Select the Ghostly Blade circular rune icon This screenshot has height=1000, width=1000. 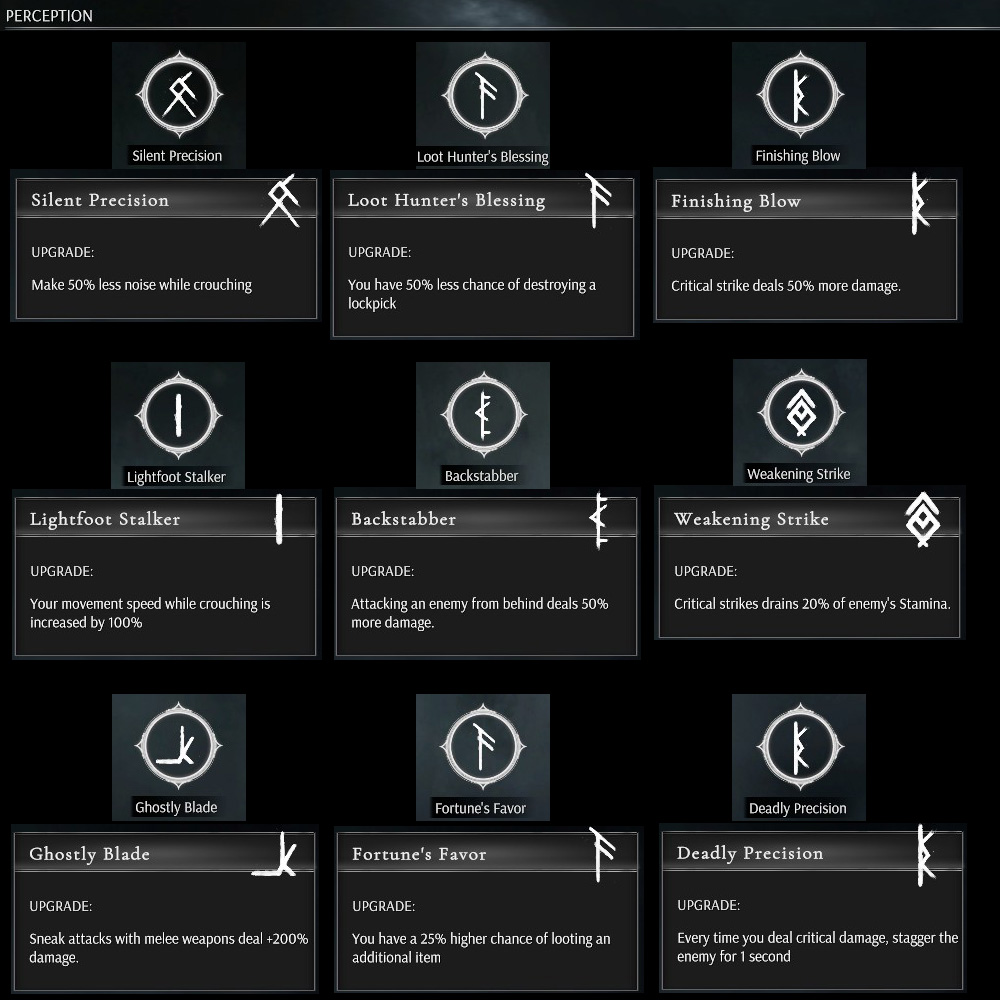coord(178,747)
